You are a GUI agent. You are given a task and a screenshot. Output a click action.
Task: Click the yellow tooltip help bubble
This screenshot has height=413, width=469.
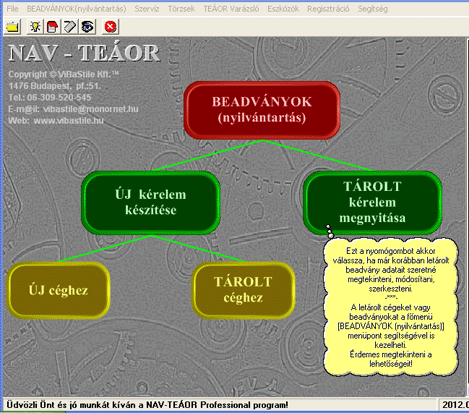pyautogui.click(x=391, y=307)
